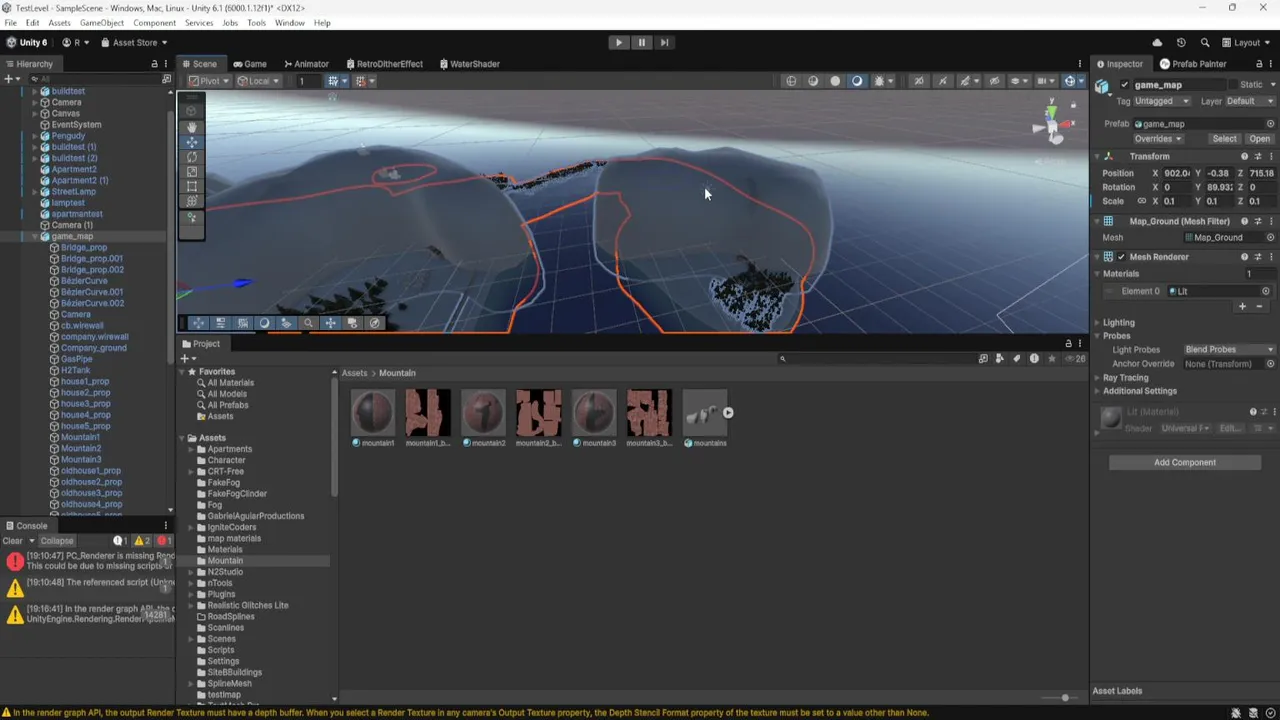Toggle the 2D view mode icon
Image resolution: width=1280 pixels, height=720 pixels.
tap(919, 81)
